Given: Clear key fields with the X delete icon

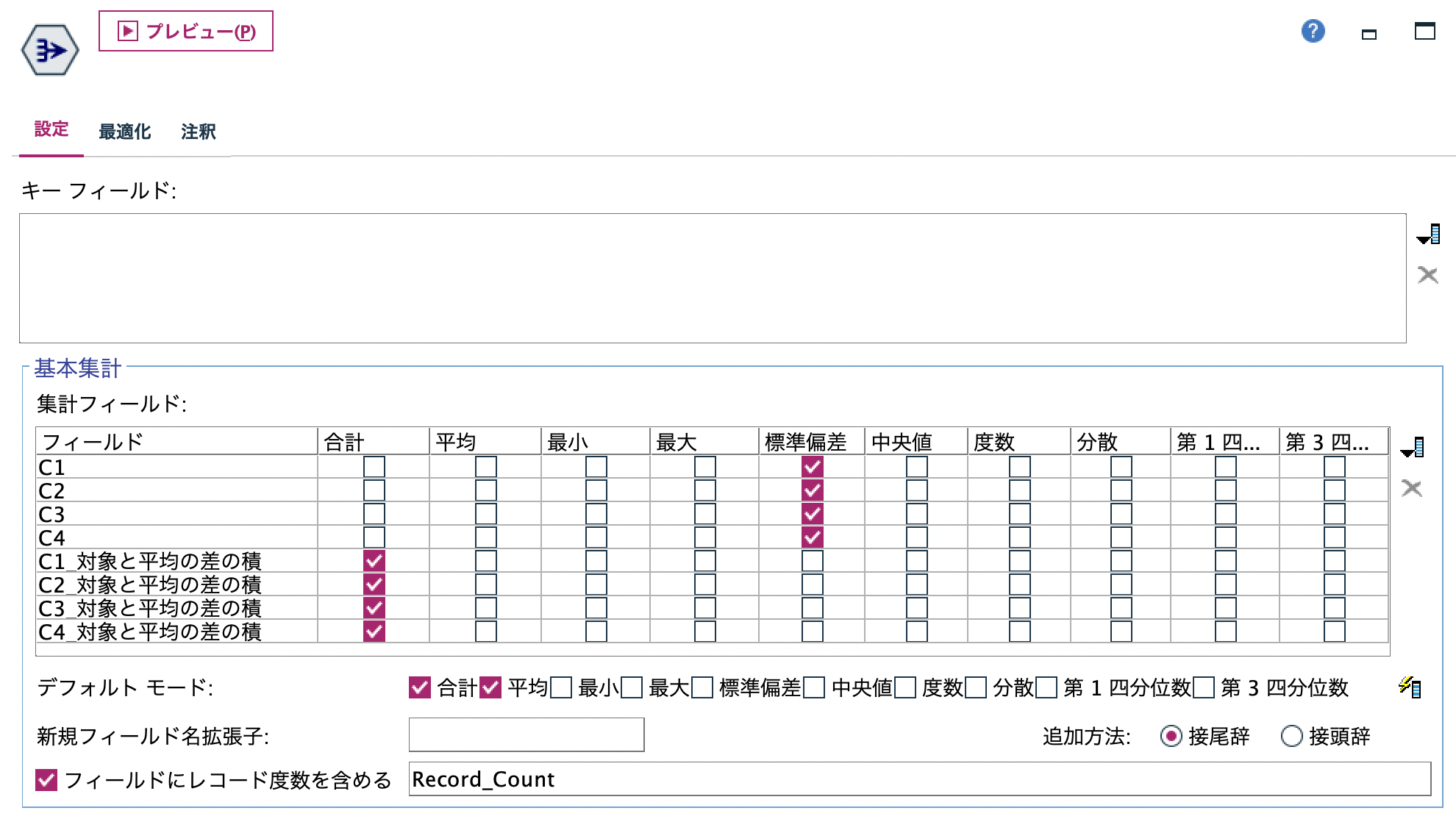Looking at the screenshot, I should 1427,275.
